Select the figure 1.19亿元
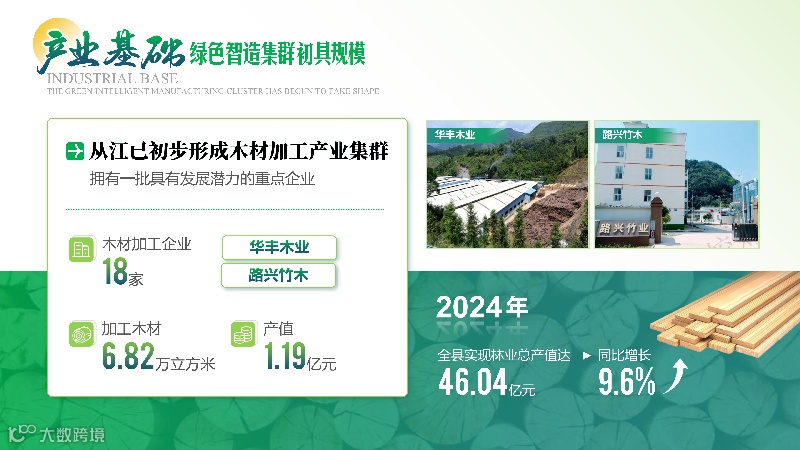This screenshot has height=450, width=800. point(300,356)
